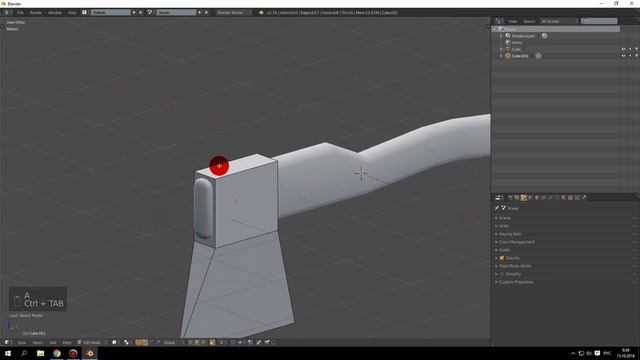The image size is (640, 360).
Task: Open 3D viewport Mesh menu
Action: tap(67, 342)
